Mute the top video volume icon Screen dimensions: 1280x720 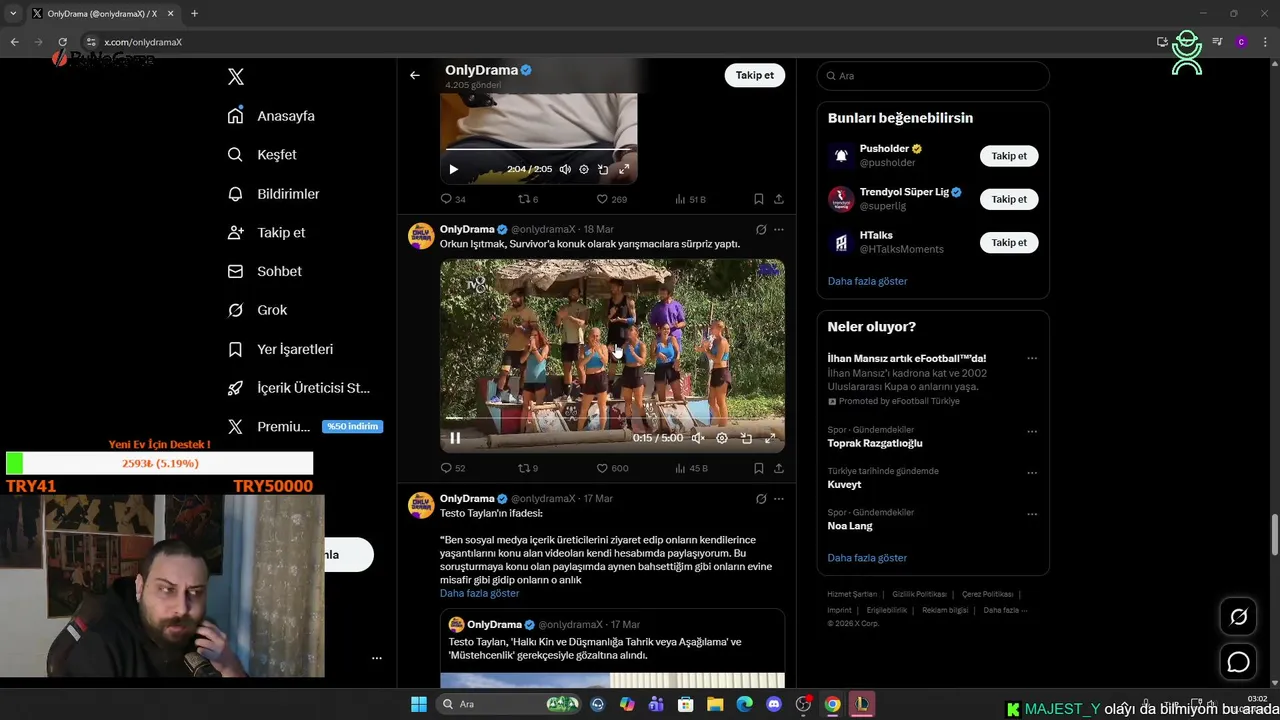(x=565, y=170)
